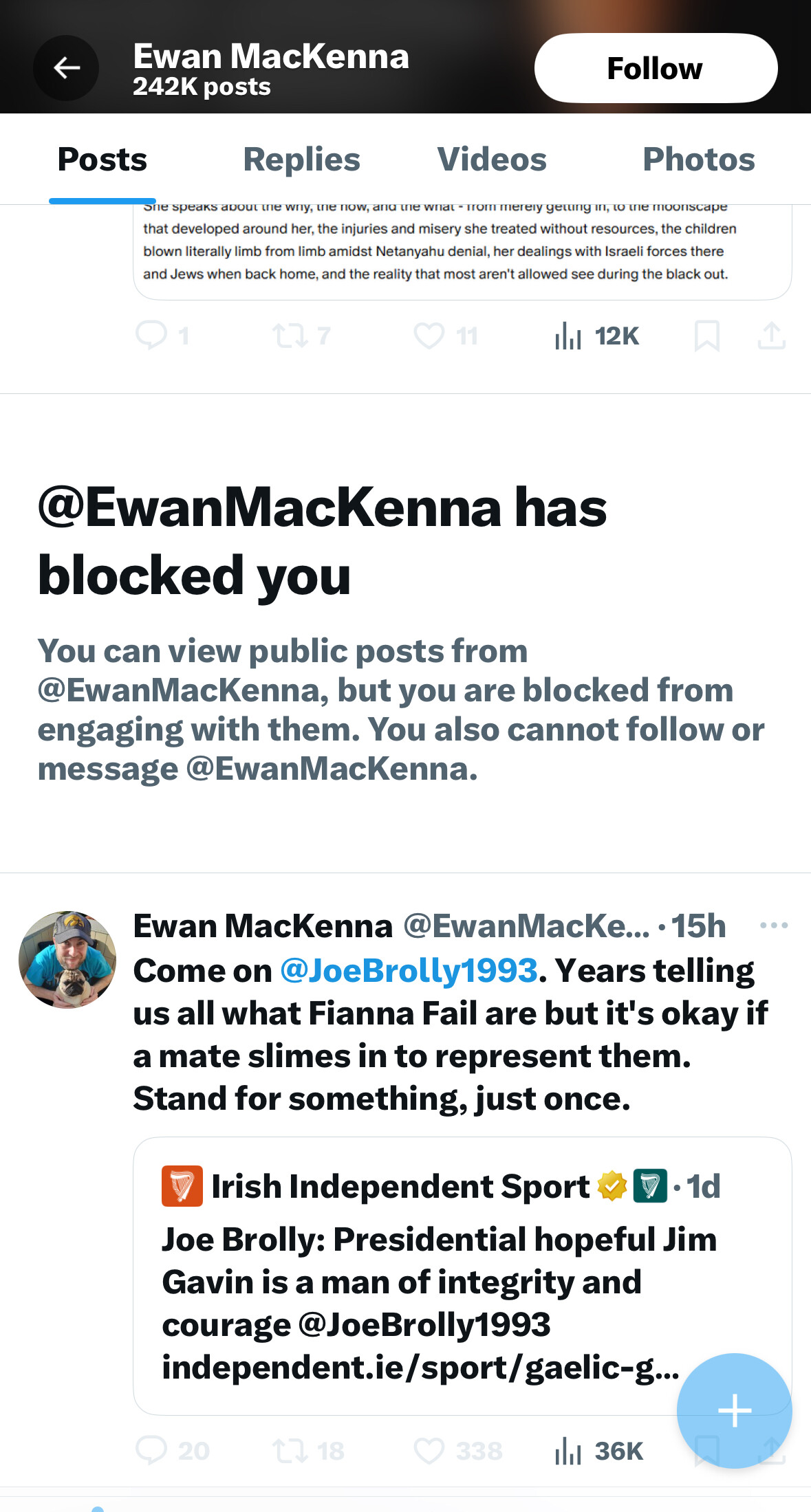Image resolution: width=811 pixels, height=1512 pixels.
Task: Open the Videos tab
Action: click(492, 160)
